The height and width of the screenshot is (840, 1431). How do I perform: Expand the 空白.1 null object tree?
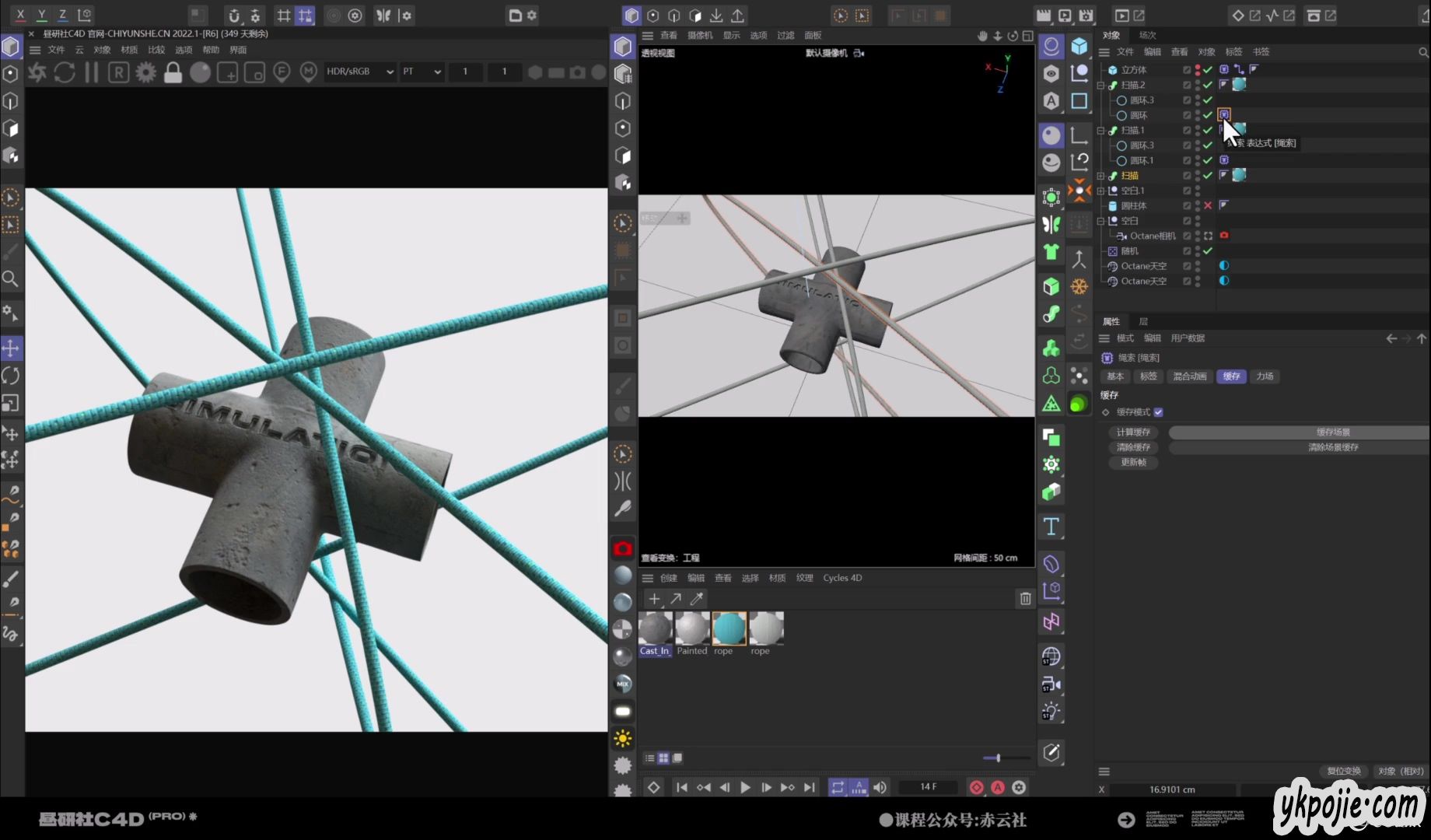pos(1100,191)
